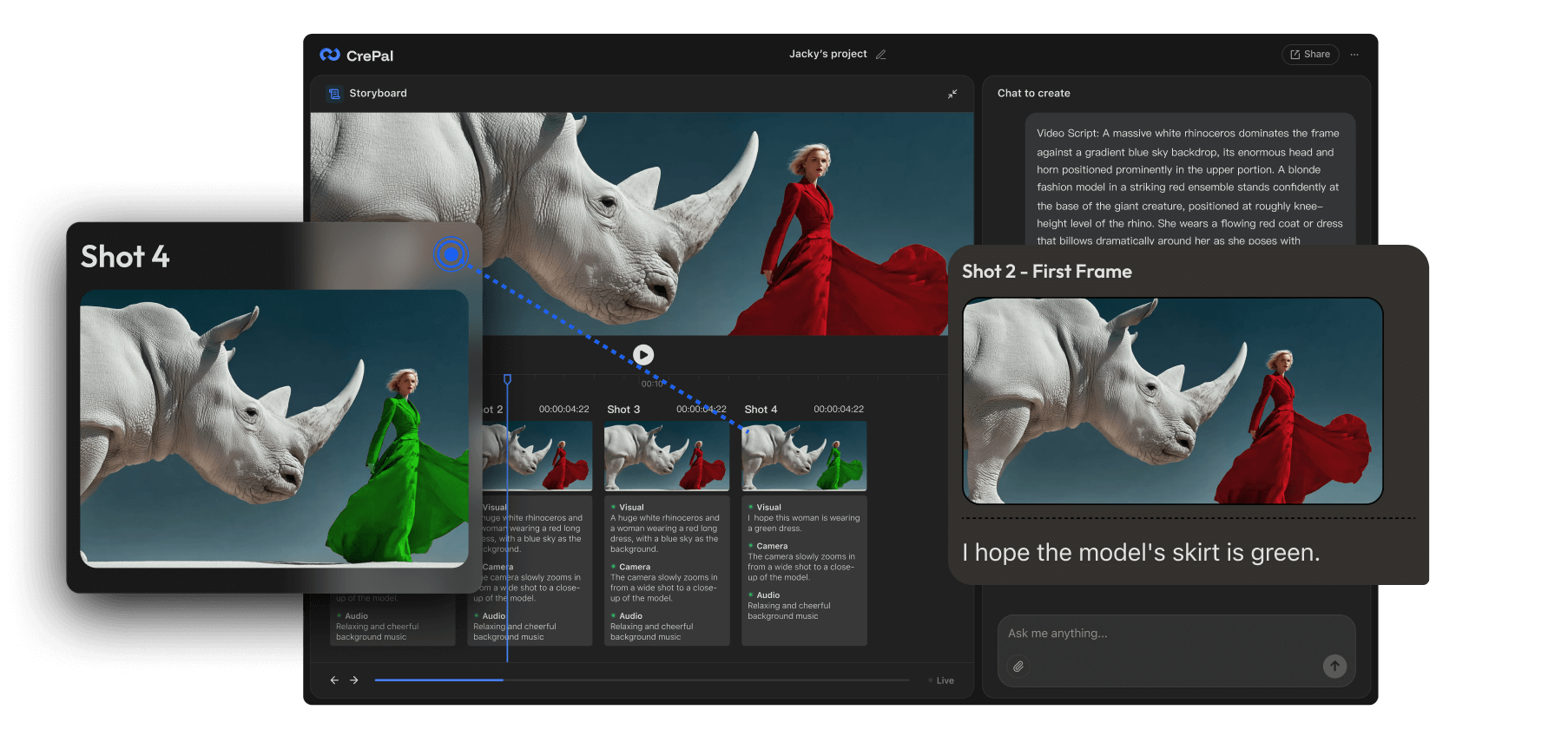The height and width of the screenshot is (736, 1568).
Task: Open the three-dot more options menu
Action: 1354,55
